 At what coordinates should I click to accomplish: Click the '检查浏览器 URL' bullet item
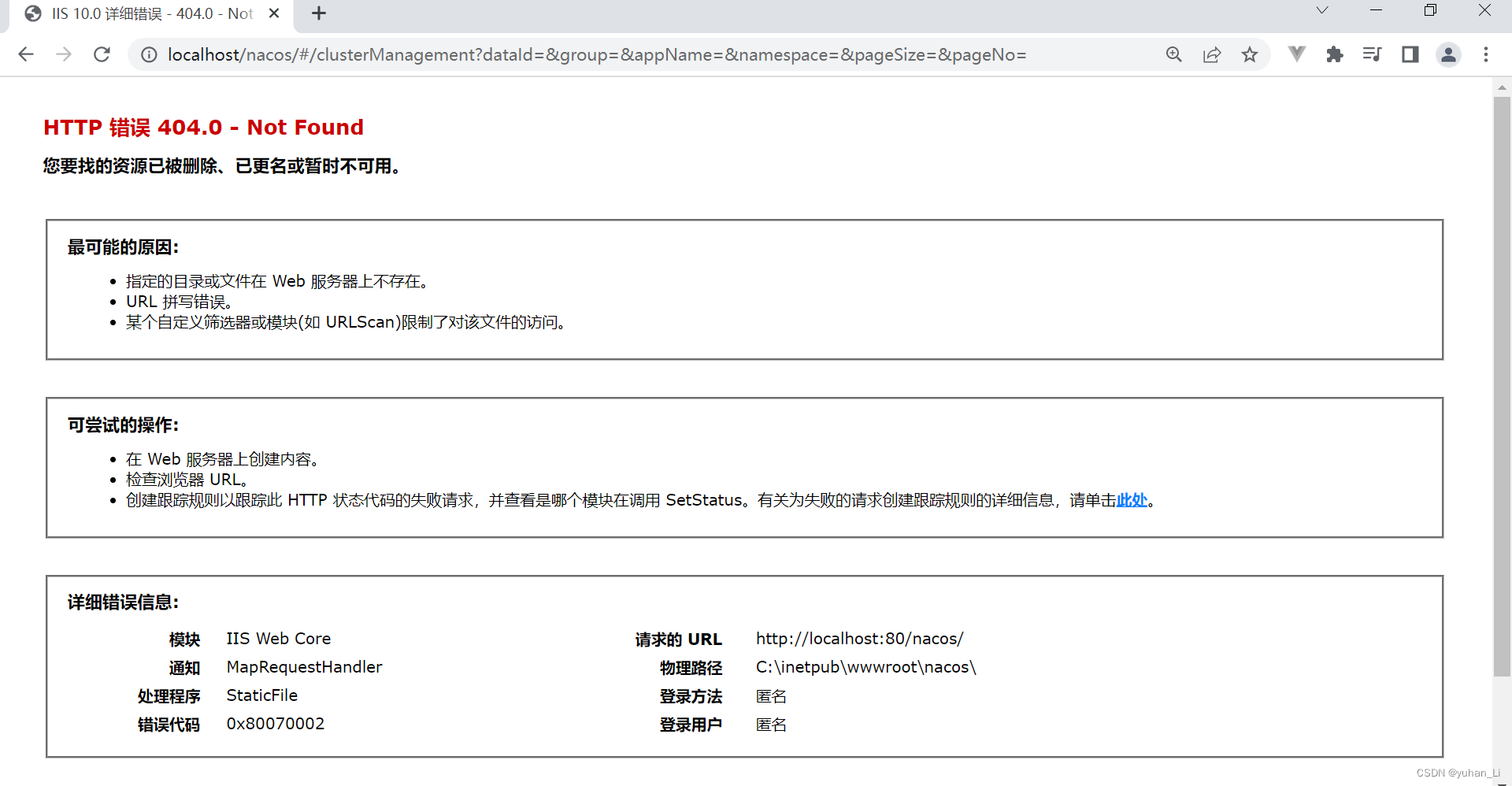pos(187,480)
